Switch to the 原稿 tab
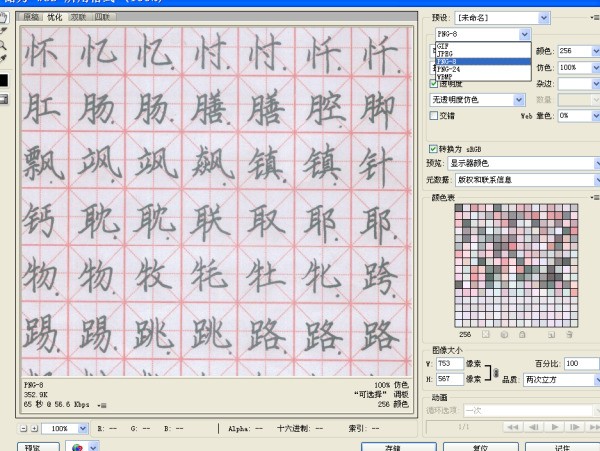This screenshot has height=451, width=600. tap(31, 17)
